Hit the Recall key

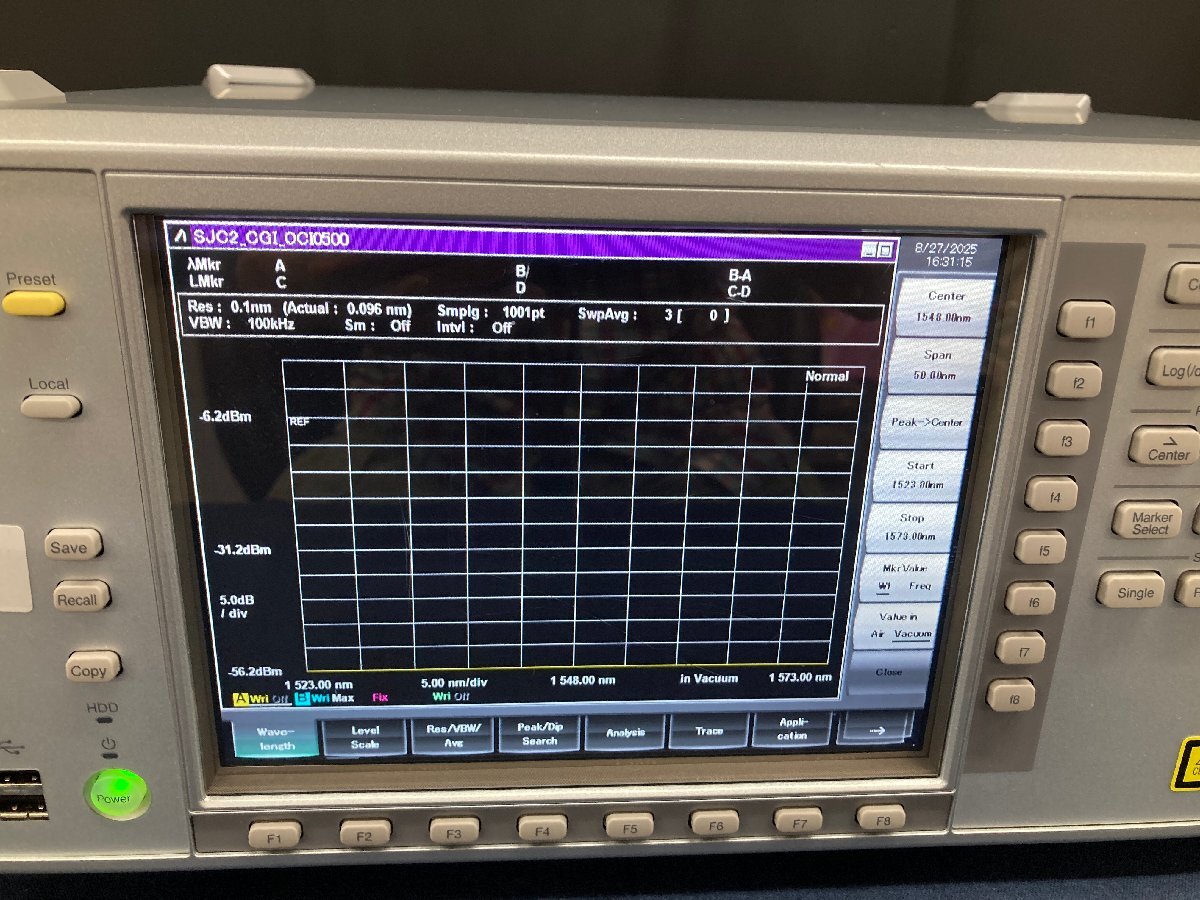coord(81,597)
